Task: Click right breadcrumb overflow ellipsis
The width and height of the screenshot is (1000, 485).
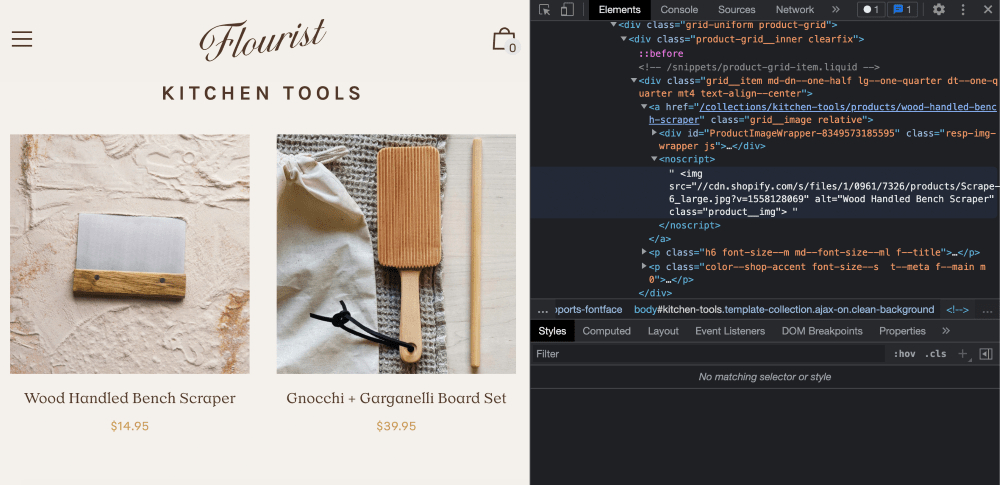Action: [987, 310]
